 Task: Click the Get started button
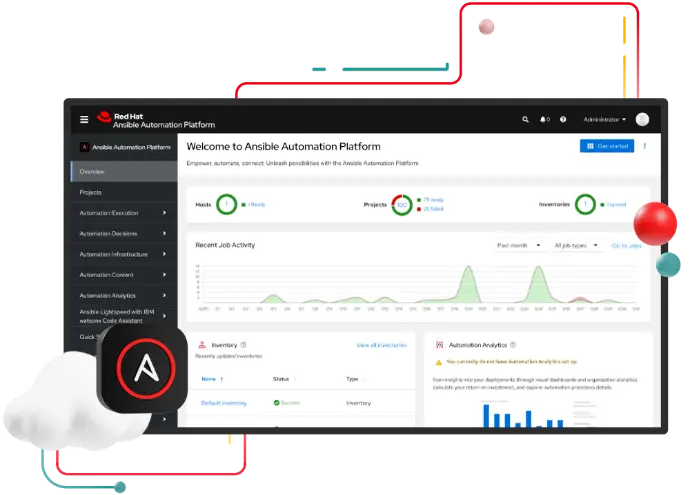(x=607, y=146)
